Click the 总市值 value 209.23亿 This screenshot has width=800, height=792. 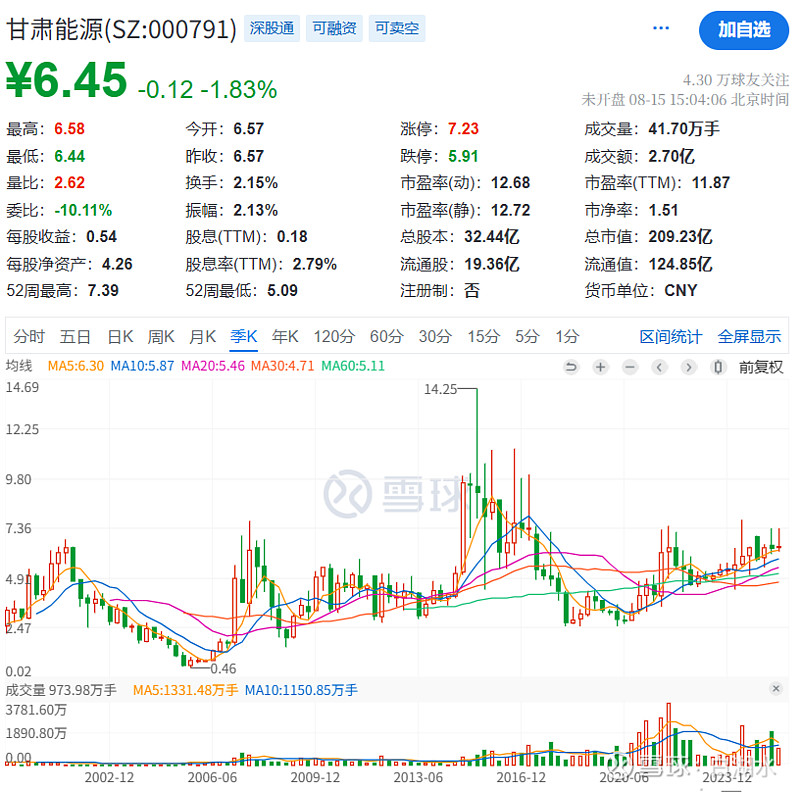tap(681, 237)
